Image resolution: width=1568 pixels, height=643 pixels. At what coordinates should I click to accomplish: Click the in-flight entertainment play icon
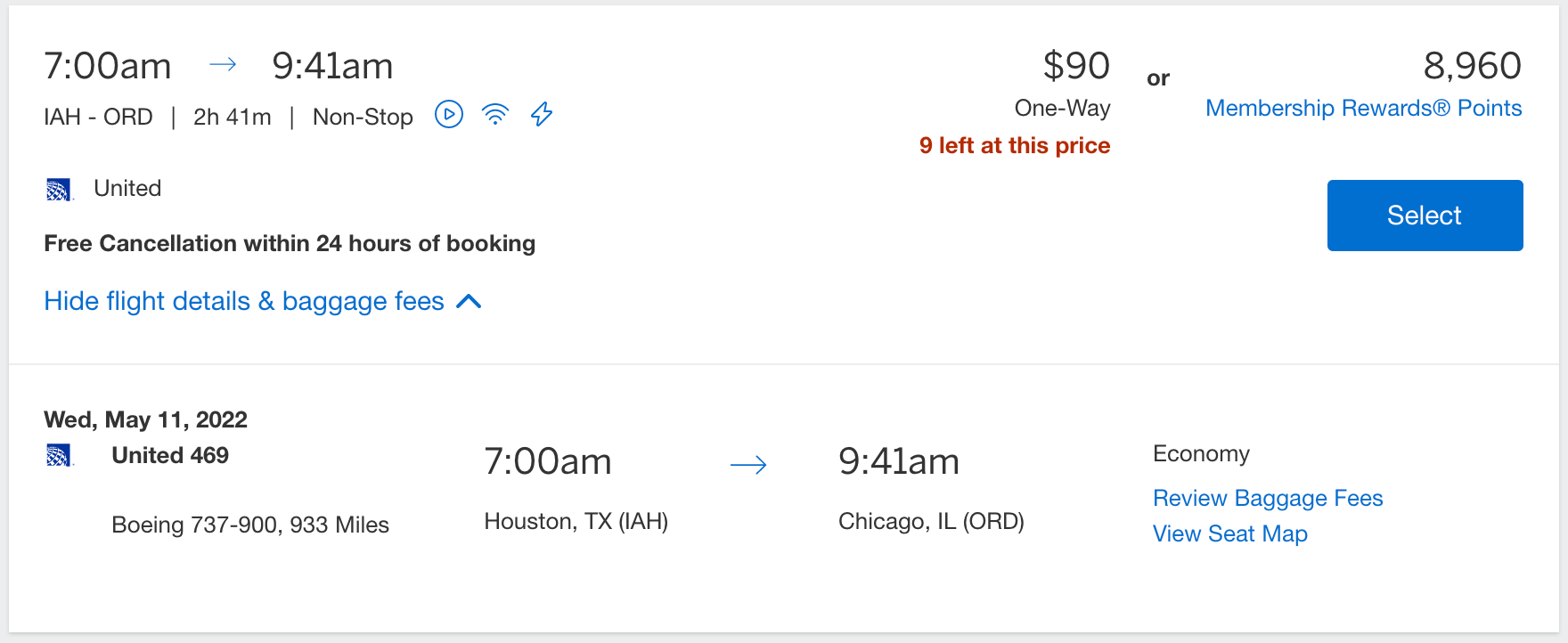(449, 115)
